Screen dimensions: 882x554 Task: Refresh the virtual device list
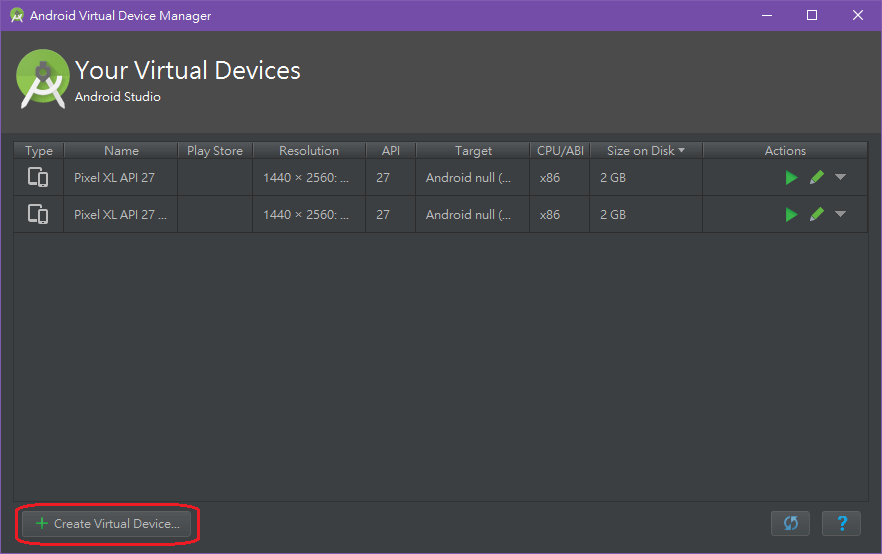tap(790, 524)
